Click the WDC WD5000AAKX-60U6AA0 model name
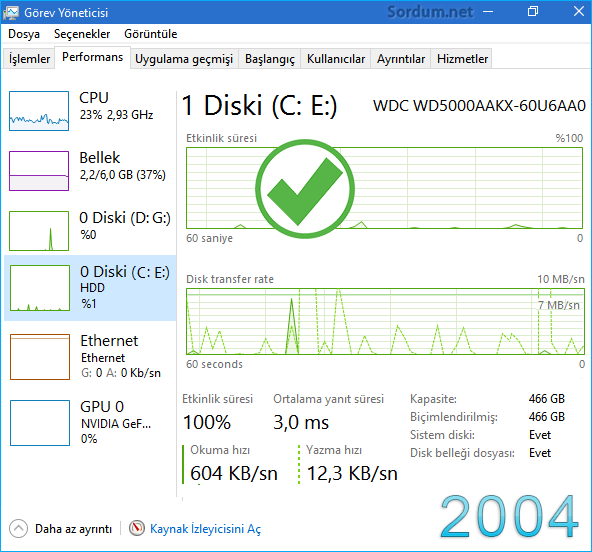Image resolution: width=592 pixels, height=552 pixels. click(x=479, y=106)
